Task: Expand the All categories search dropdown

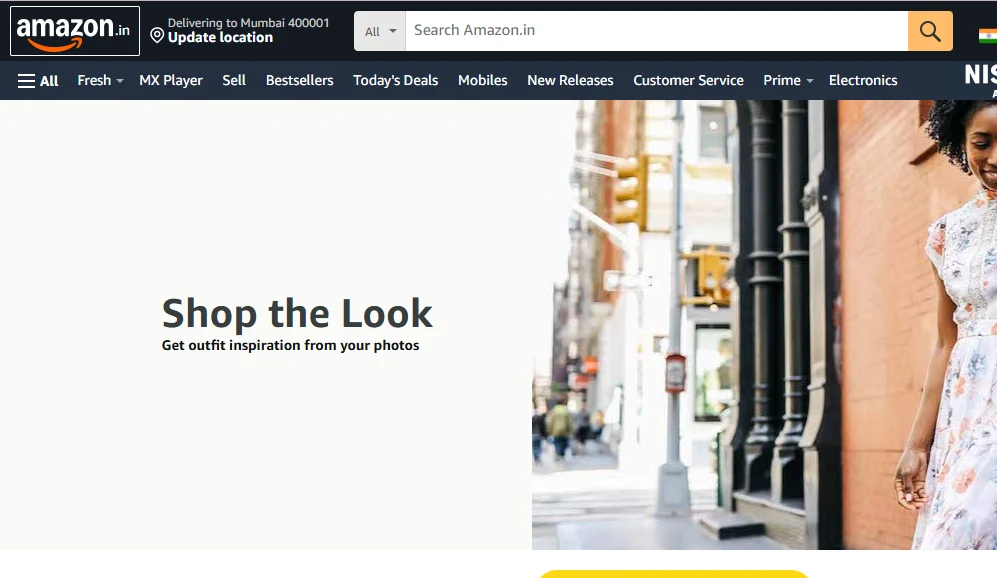Action: 379,30
